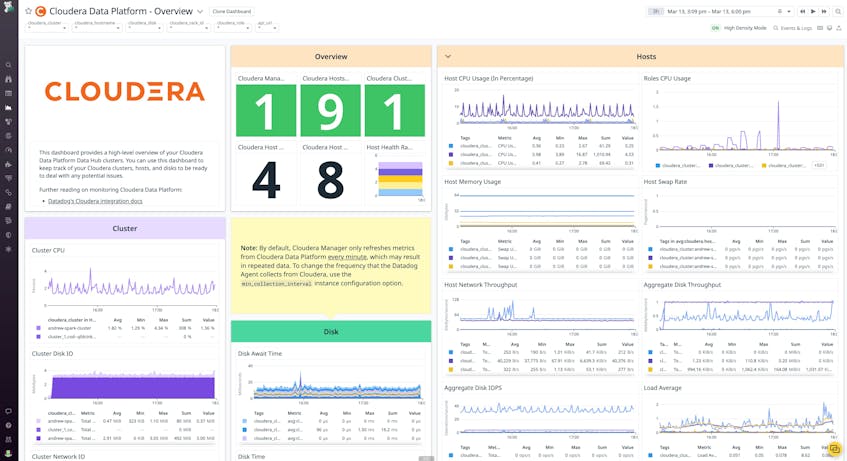Step the time range forward
Image resolution: width=847 pixels, height=461 pixels.
coord(824,11)
